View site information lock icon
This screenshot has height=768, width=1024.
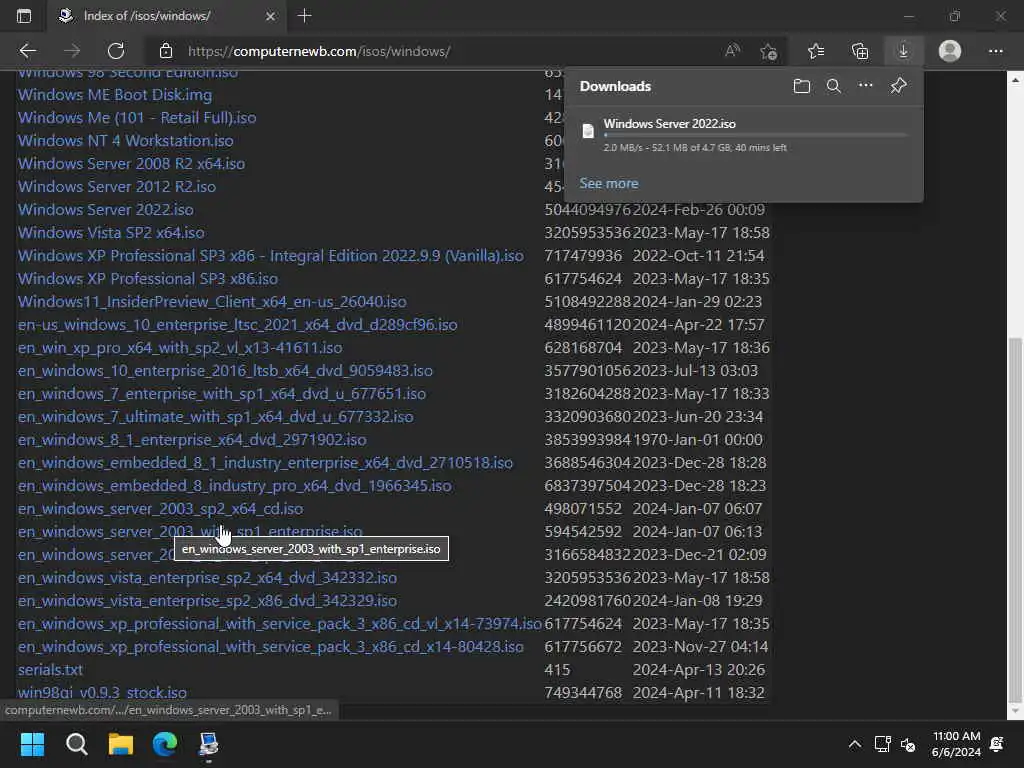pos(166,51)
